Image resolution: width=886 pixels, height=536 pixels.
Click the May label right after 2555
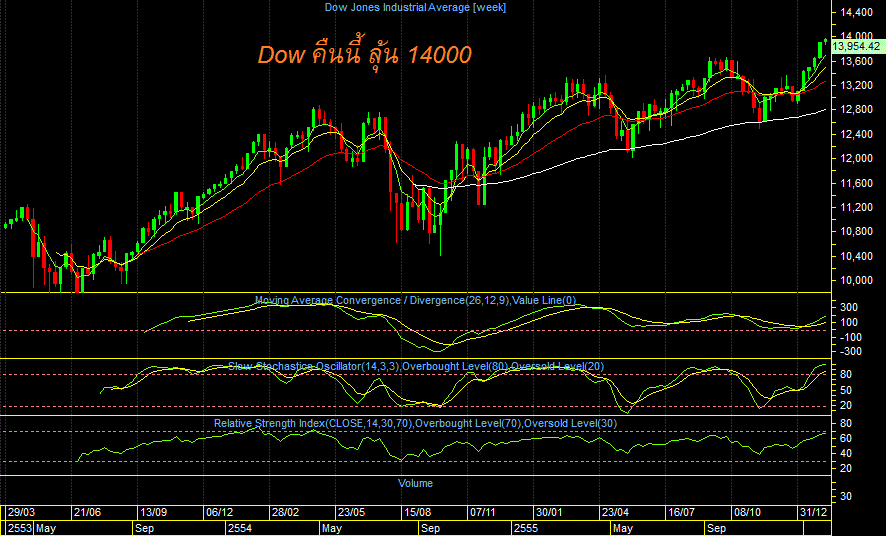623,529
